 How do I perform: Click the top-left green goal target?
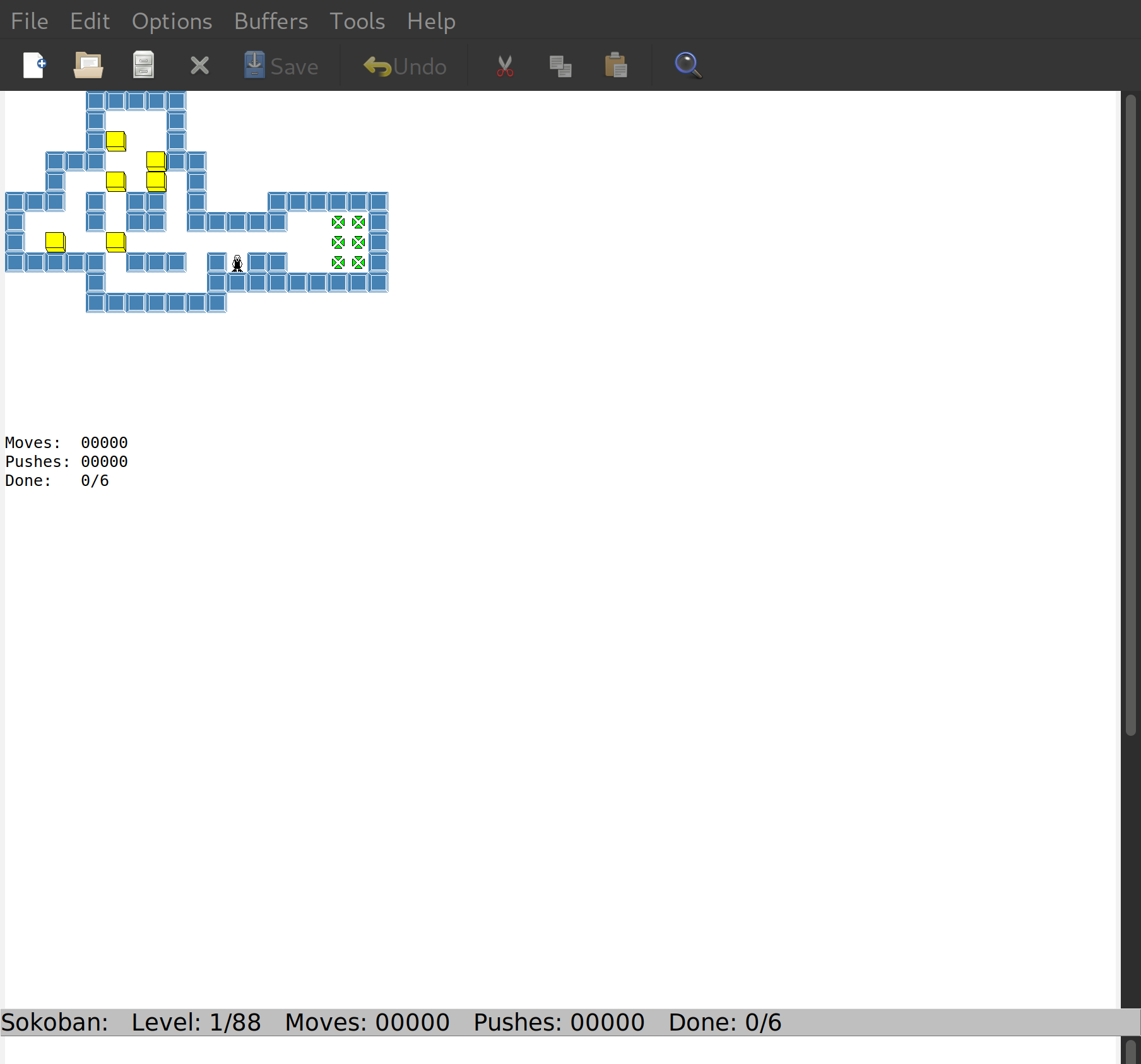338,222
